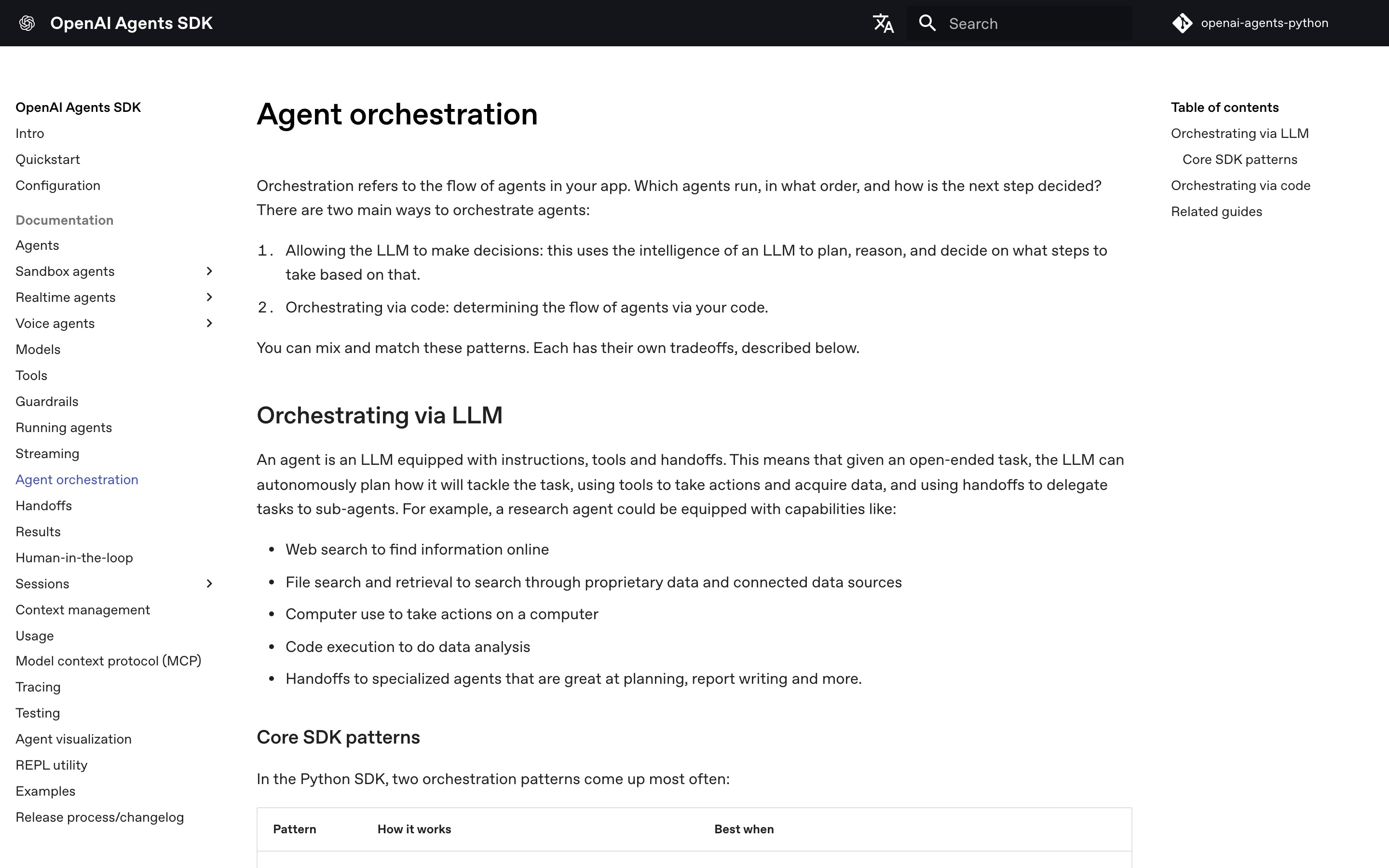The image size is (1389, 868).
Task: Navigate to the Tracing page
Action: [38, 687]
